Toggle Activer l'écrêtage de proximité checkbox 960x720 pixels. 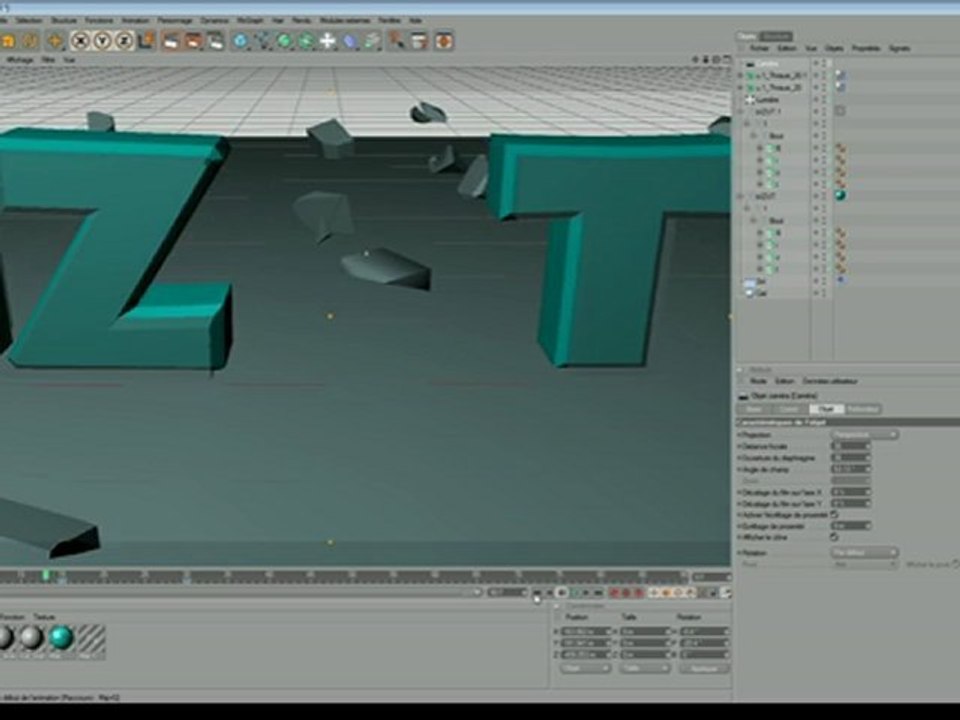coord(834,515)
